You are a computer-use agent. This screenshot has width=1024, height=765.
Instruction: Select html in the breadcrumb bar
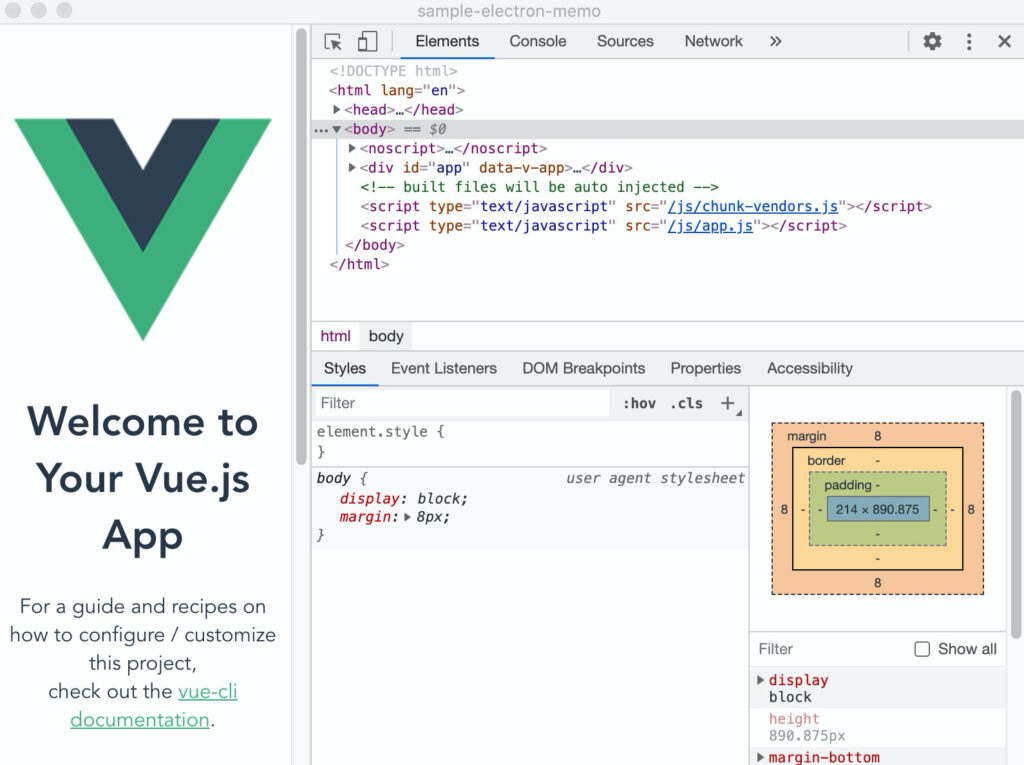pyautogui.click(x=335, y=336)
